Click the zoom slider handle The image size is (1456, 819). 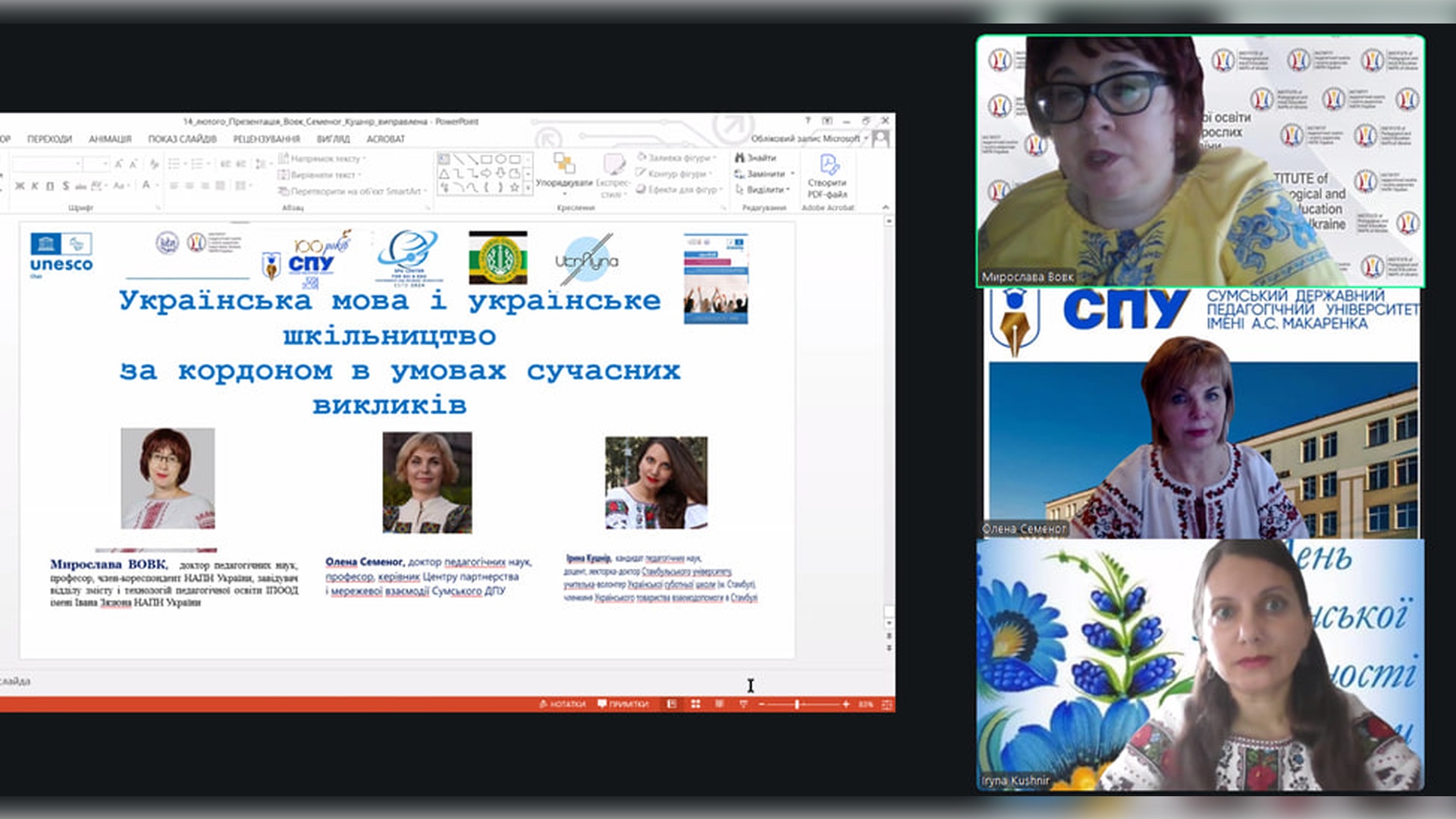[797, 704]
